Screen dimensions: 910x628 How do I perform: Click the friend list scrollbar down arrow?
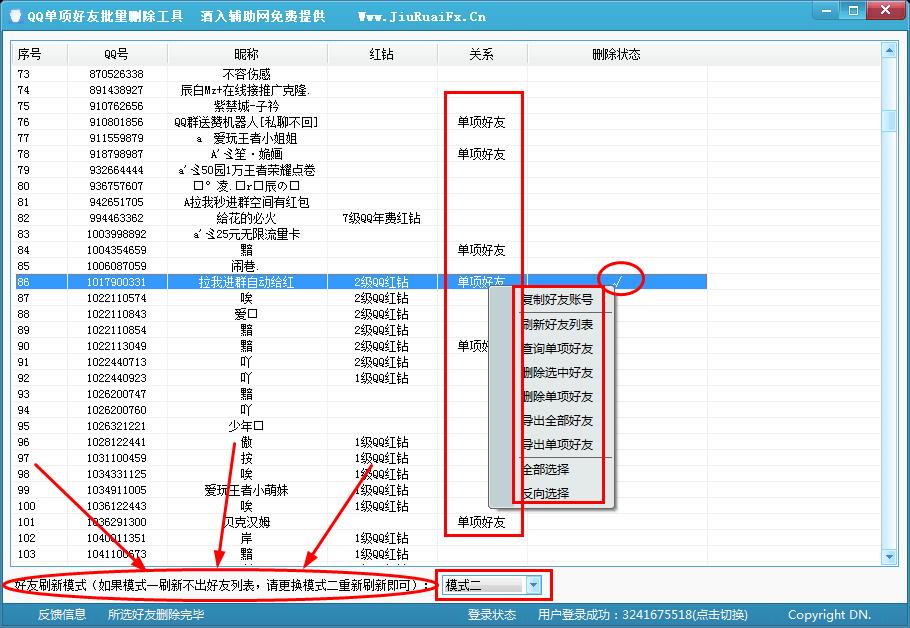(889, 557)
